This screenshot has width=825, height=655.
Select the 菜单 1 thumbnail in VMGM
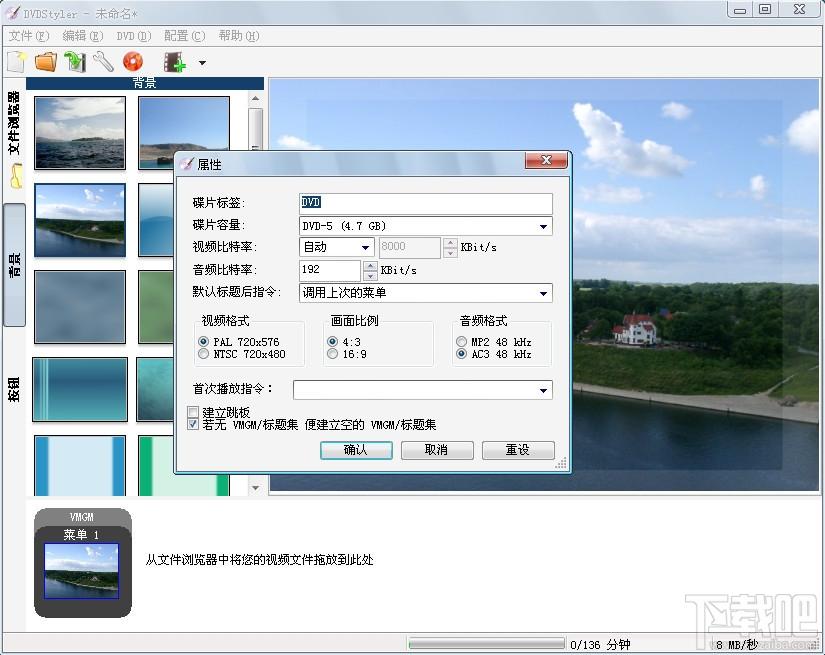(x=82, y=571)
